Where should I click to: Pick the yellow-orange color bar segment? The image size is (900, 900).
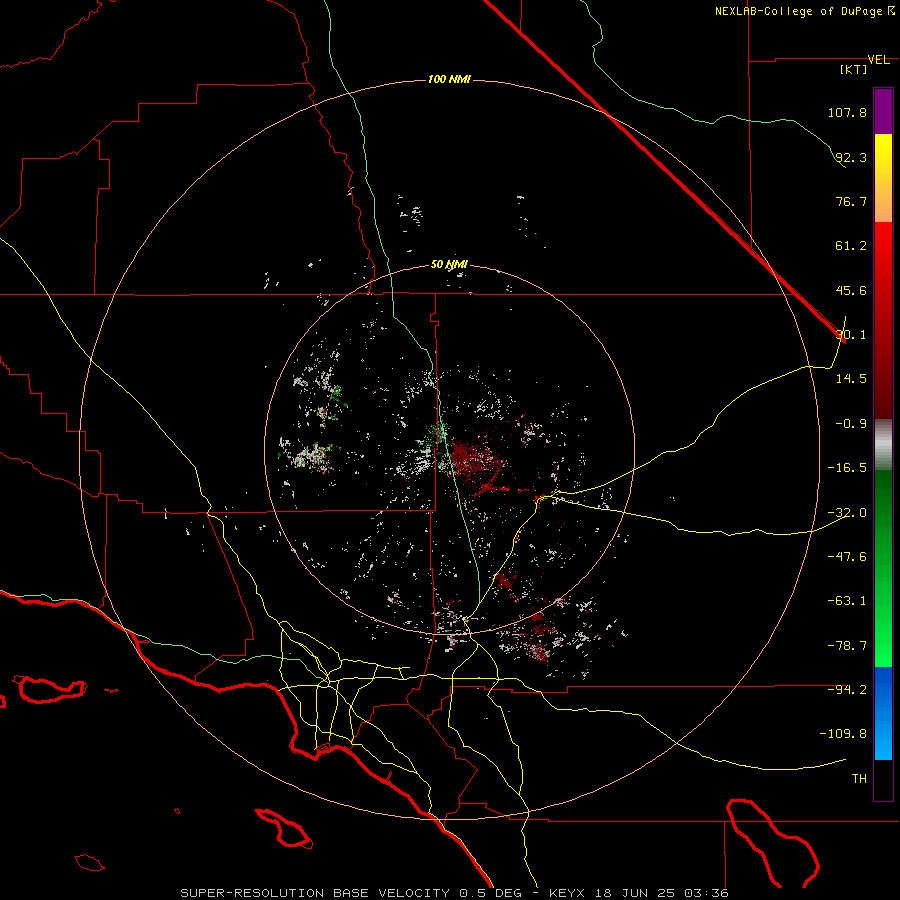pyautogui.click(x=883, y=178)
